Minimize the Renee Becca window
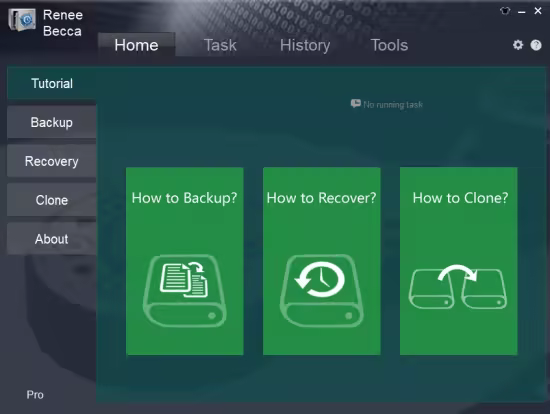This screenshot has width=550, height=414. click(x=522, y=12)
